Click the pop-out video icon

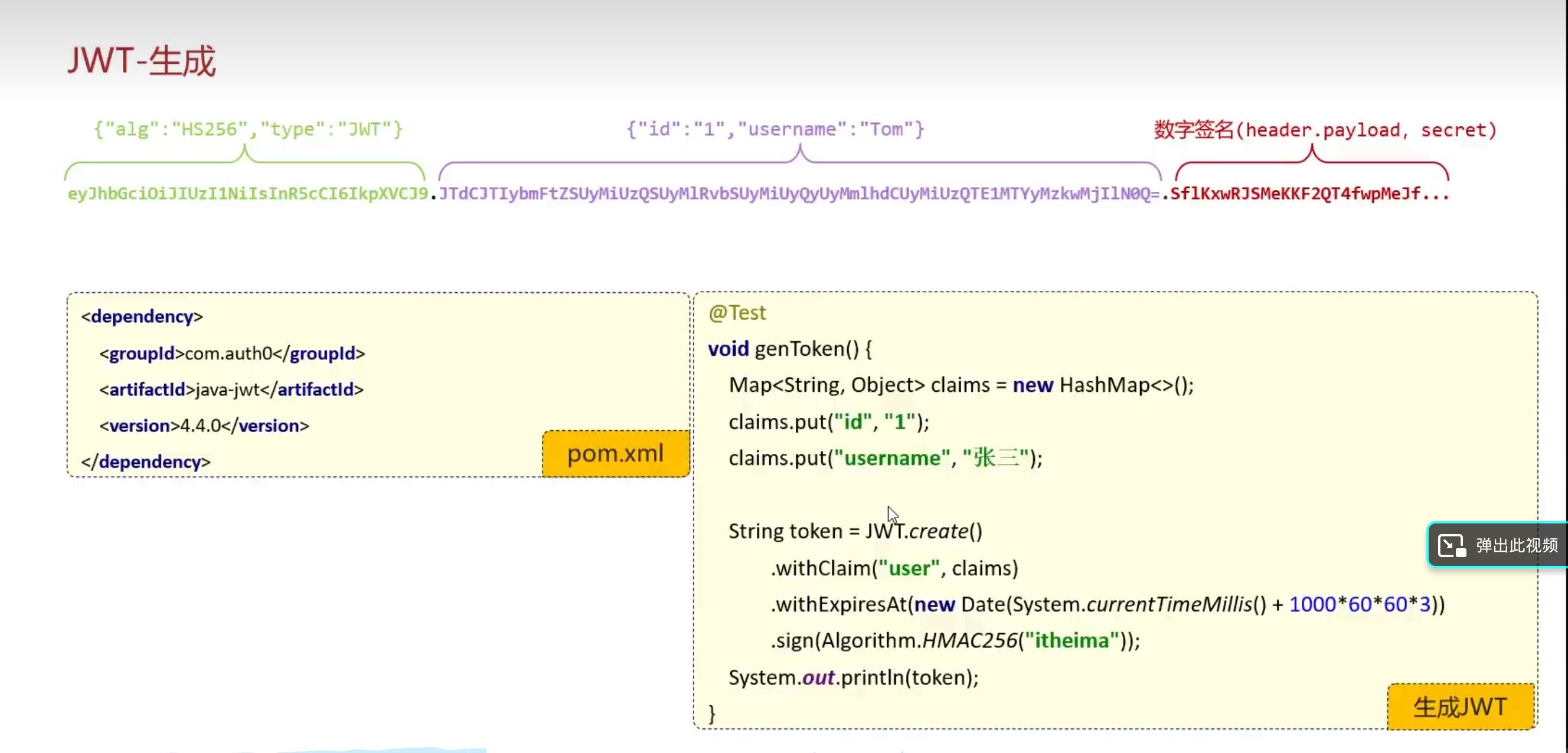(x=1452, y=546)
